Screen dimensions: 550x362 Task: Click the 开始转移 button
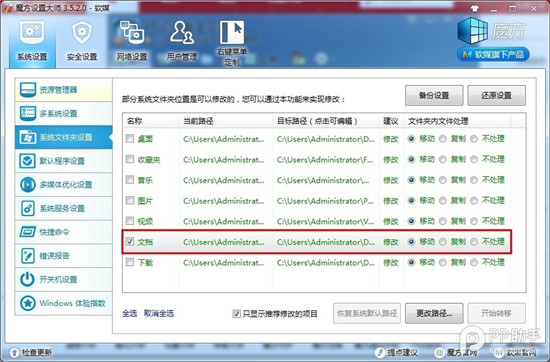[496, 313]
